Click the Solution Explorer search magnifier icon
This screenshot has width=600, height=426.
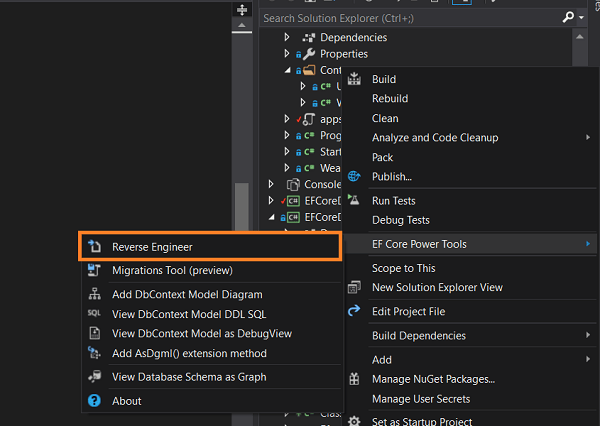(x=568, y=17)
